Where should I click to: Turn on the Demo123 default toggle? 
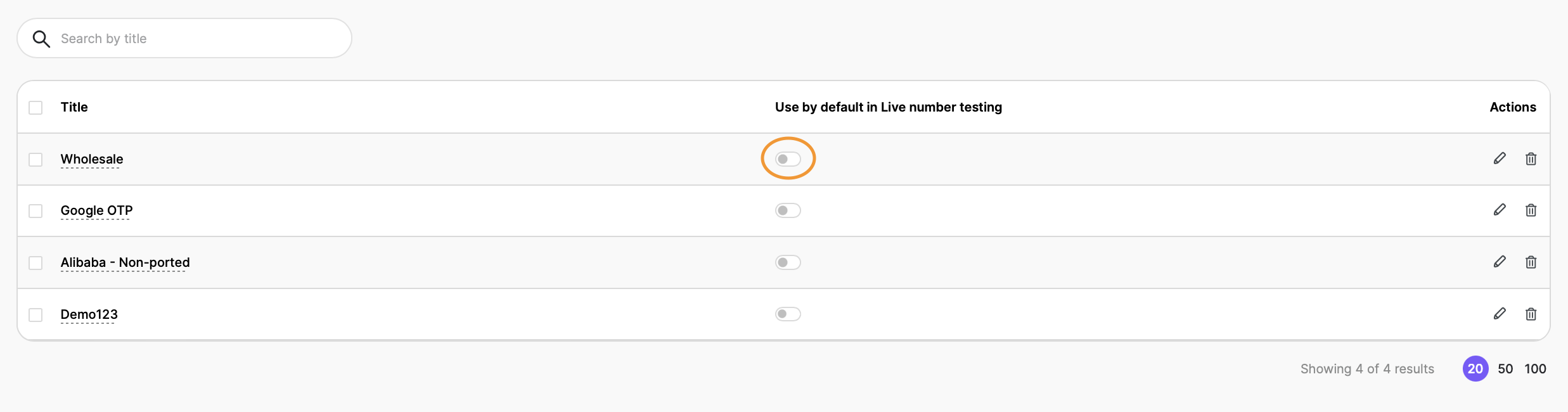[788, 314]
